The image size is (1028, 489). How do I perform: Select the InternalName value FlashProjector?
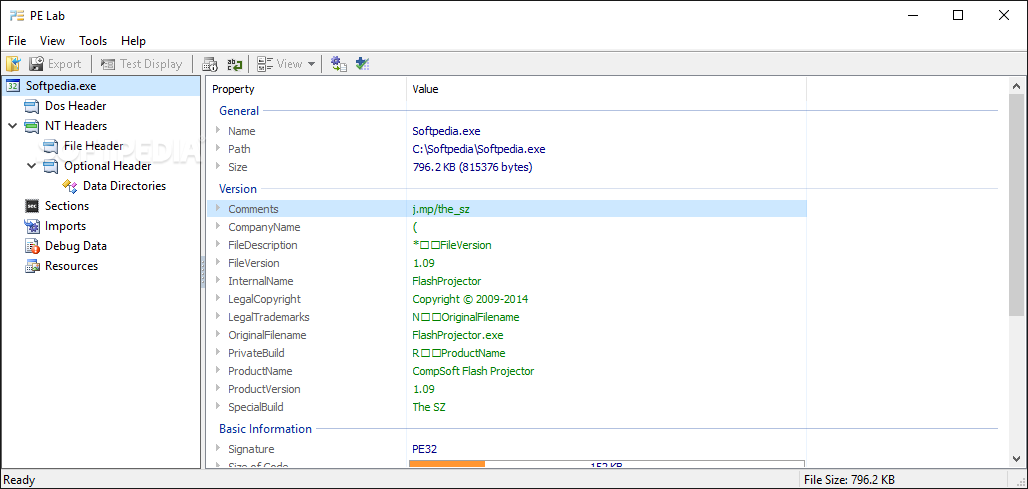tap(446, 281)
